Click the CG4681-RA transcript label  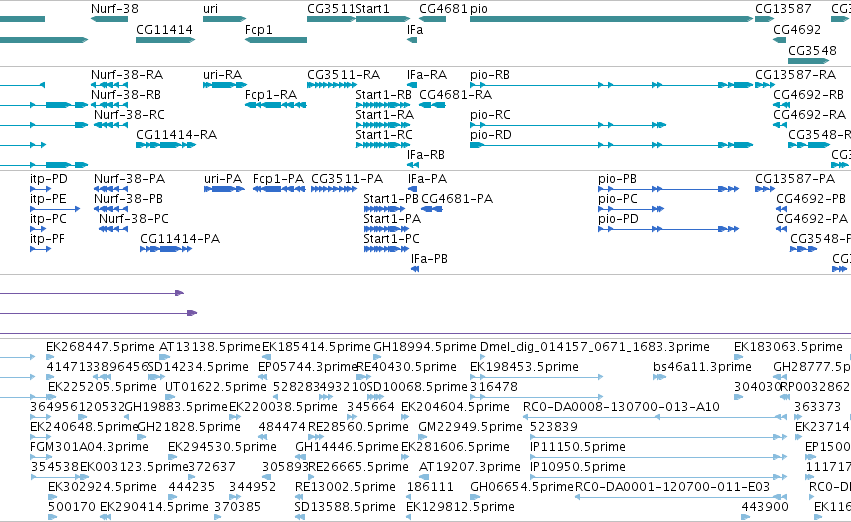(x=455, y=94)
